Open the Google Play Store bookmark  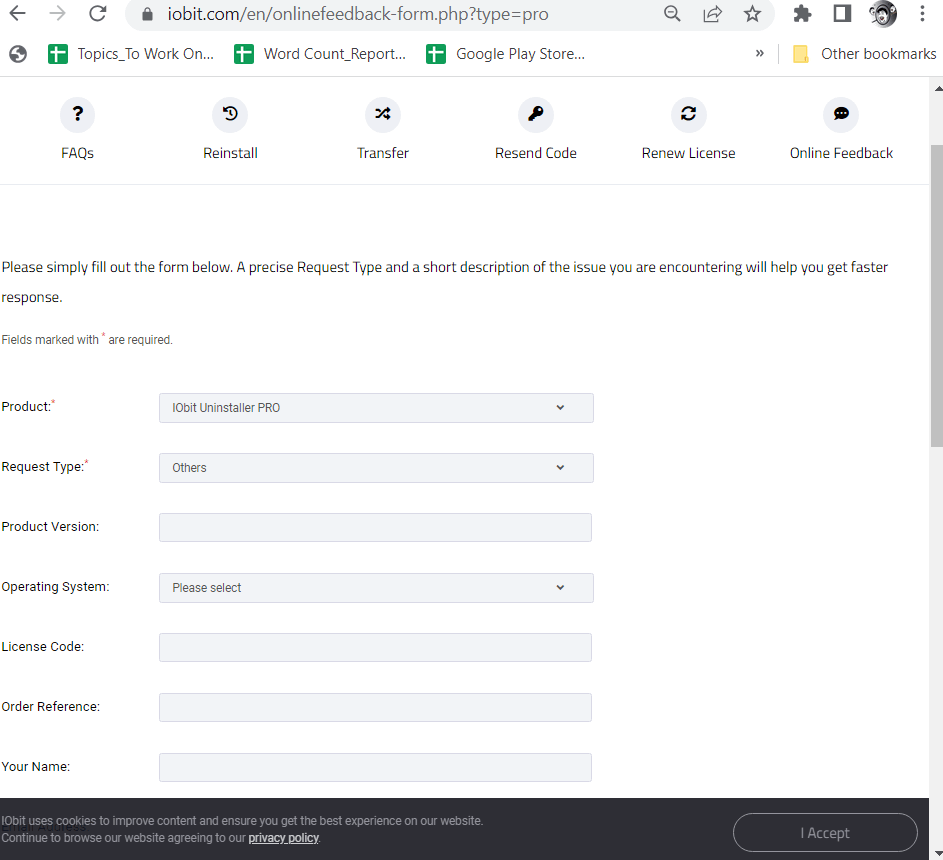coord(505,54)
